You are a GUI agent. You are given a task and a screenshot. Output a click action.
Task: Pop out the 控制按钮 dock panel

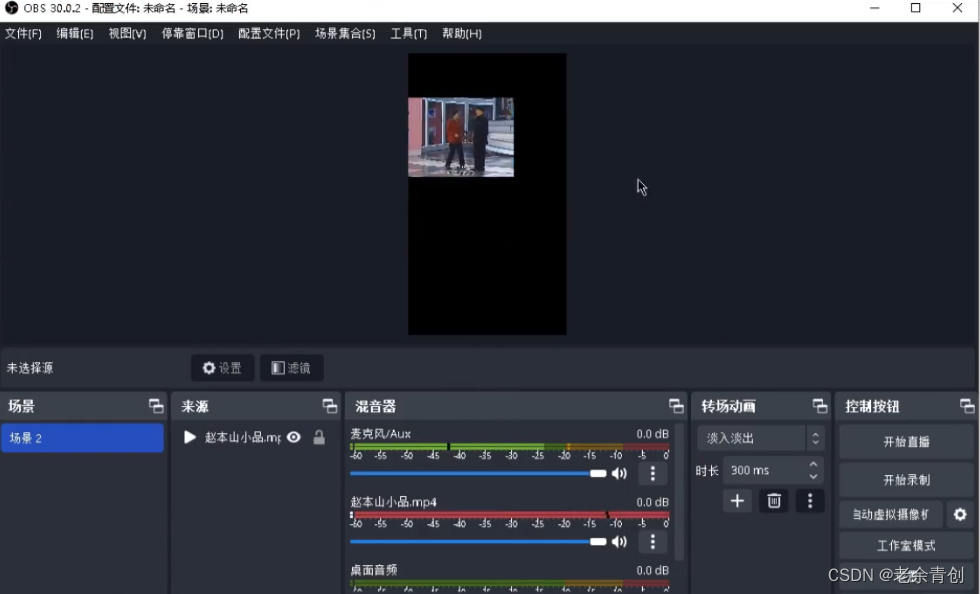(x=967, y=406)
